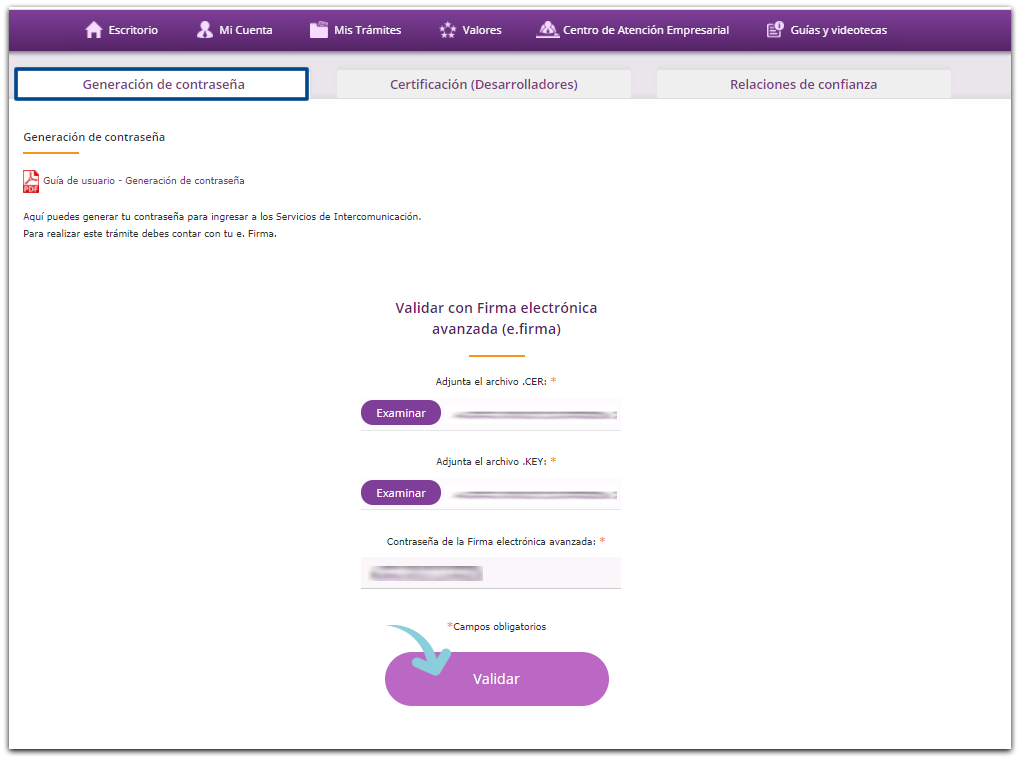The image size is (1020, 760).
Task: Click the Mis Trámites folder icon
Action: [319, 30]
